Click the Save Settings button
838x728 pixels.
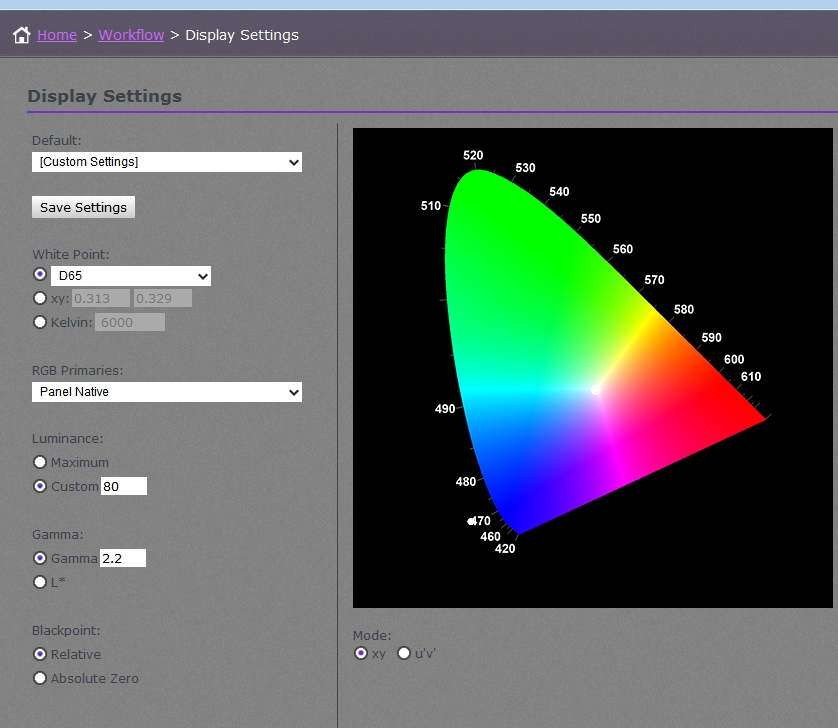tap(83, 207)
